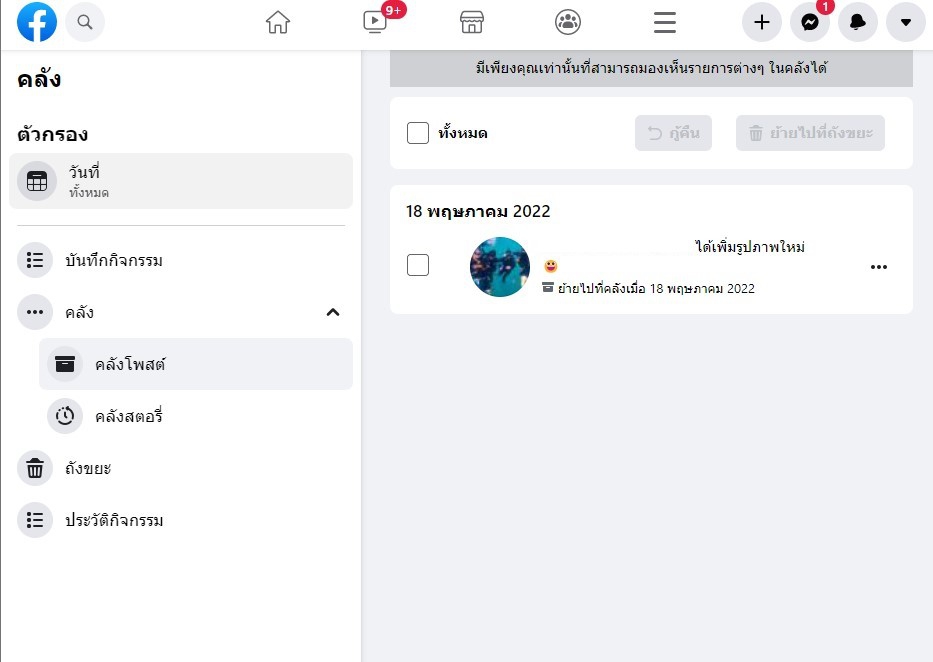Open the Facebook search magnifier
This screenshot has width=933, height=662.
coord(85,22)
